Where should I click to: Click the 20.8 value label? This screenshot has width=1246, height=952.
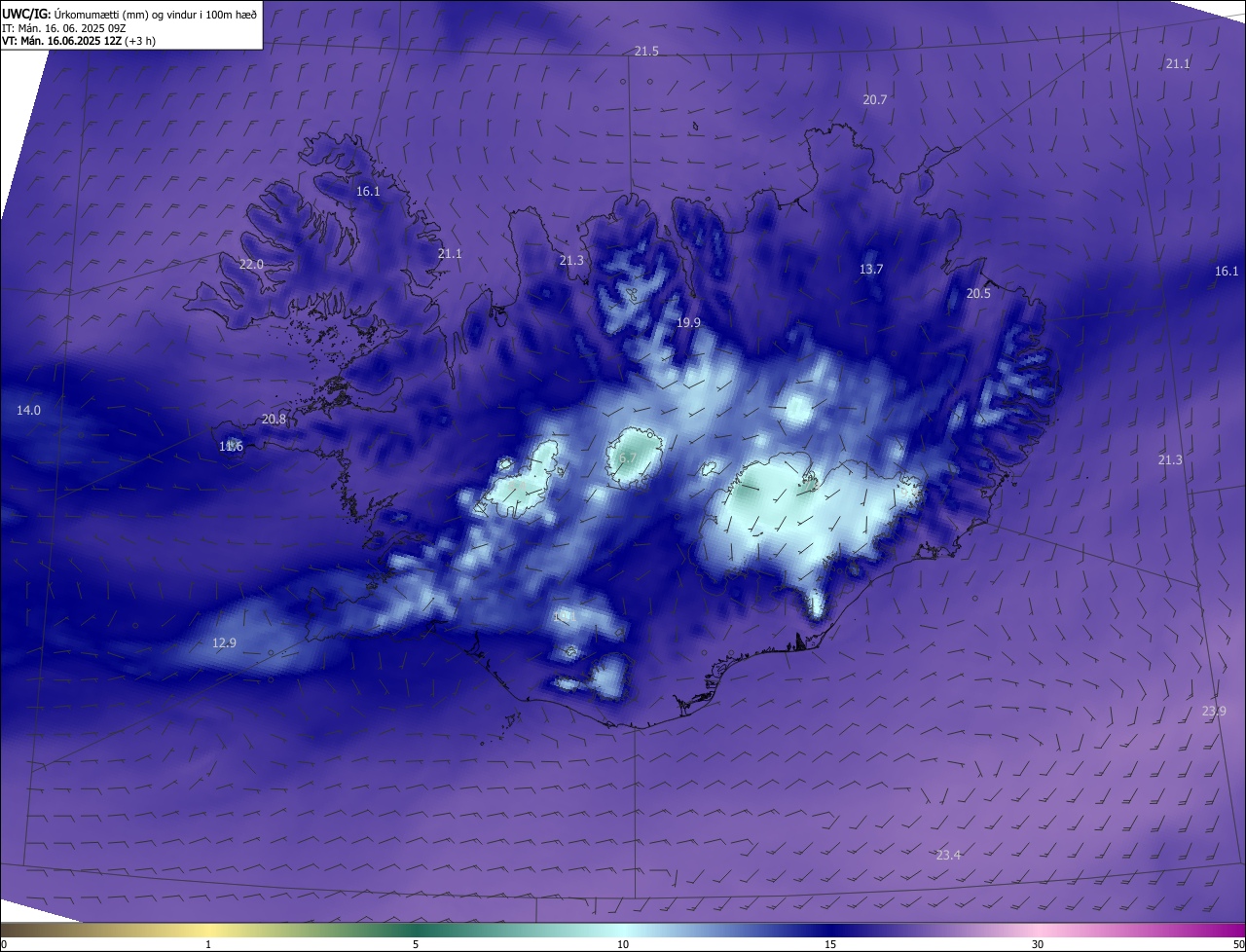pyautogui.click(x=274, y=419)
